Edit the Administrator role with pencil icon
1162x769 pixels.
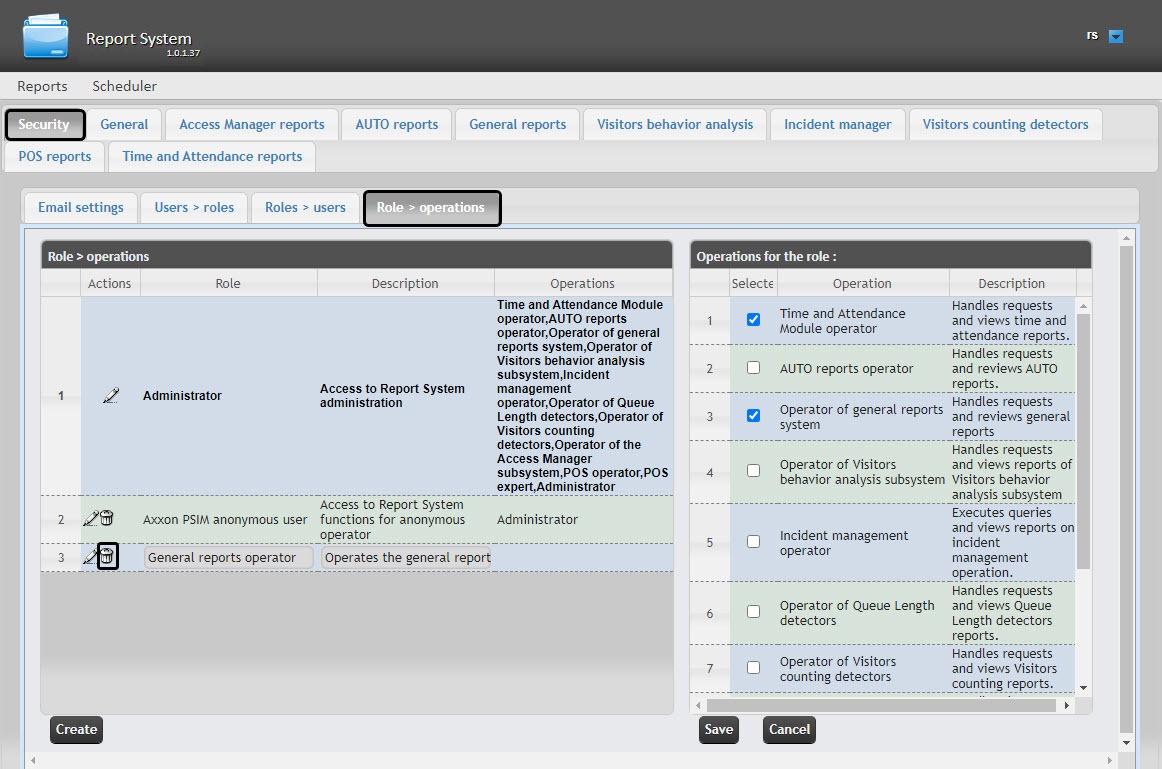[110, 396]
